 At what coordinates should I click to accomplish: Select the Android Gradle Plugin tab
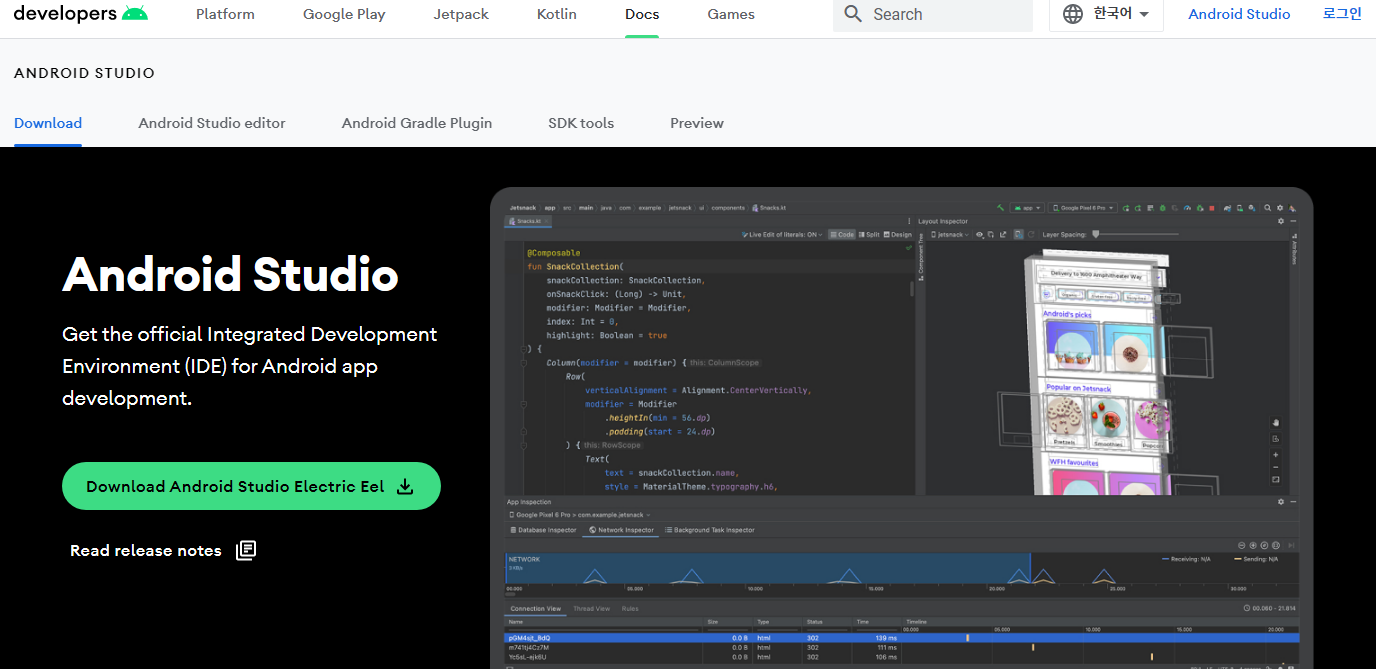pos(417,123)
